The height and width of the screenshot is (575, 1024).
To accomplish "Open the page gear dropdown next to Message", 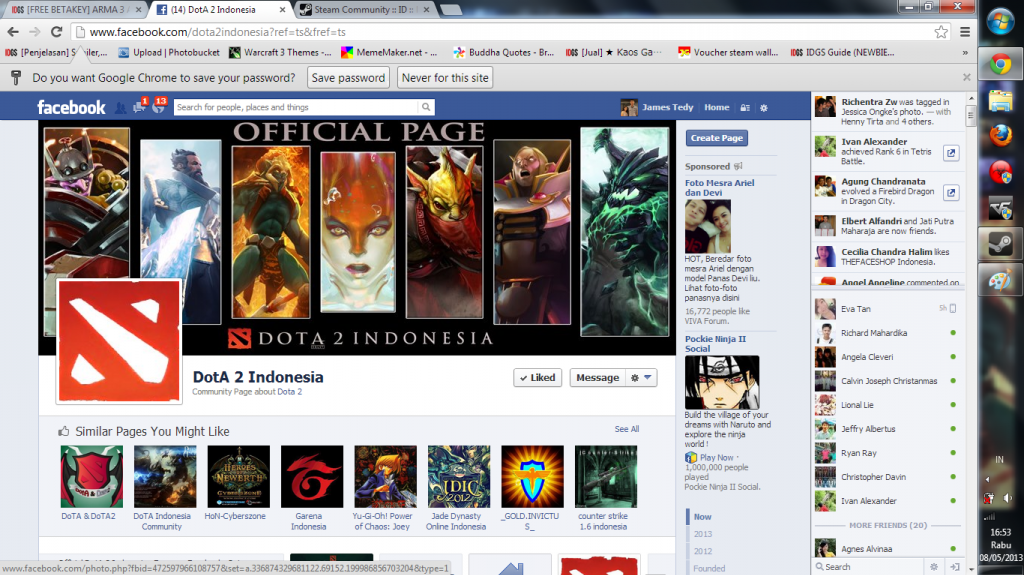I will click(641, 378).
